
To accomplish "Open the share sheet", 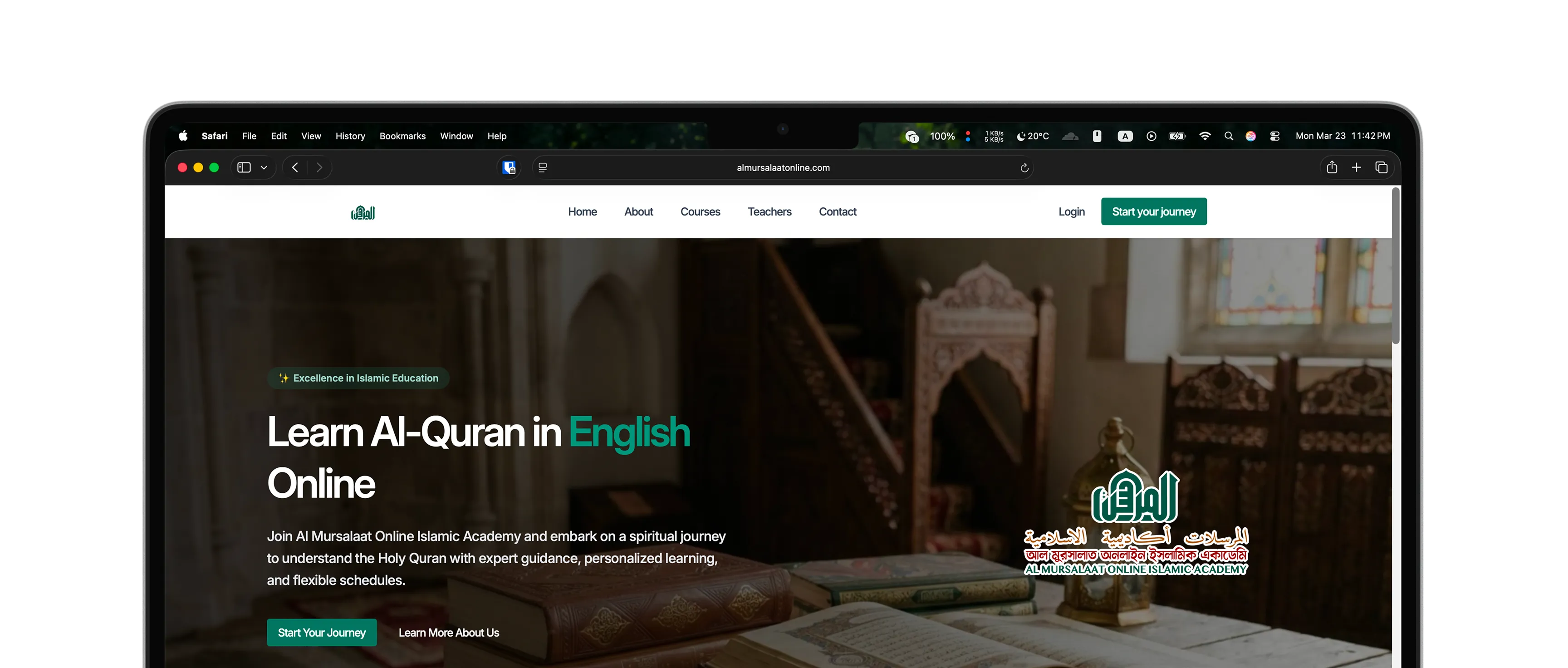I will (x=1332, y=167).
